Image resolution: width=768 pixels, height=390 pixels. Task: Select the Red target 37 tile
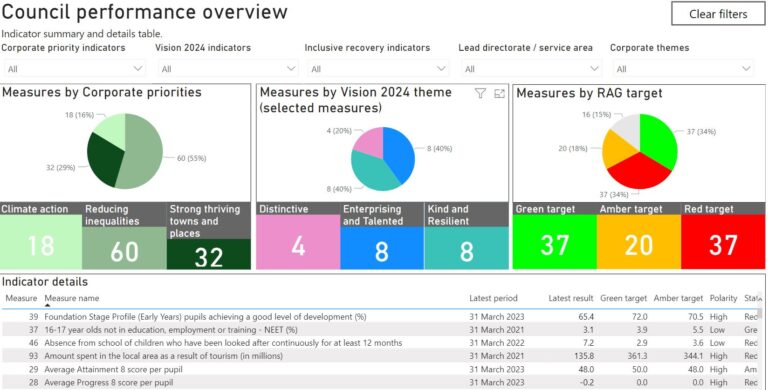click(x=723, y=236)
